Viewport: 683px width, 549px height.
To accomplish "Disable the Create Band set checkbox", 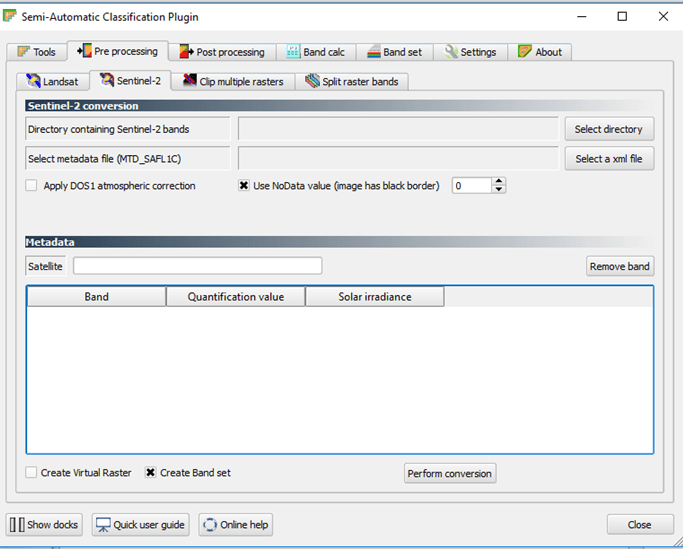I will 151,473.
